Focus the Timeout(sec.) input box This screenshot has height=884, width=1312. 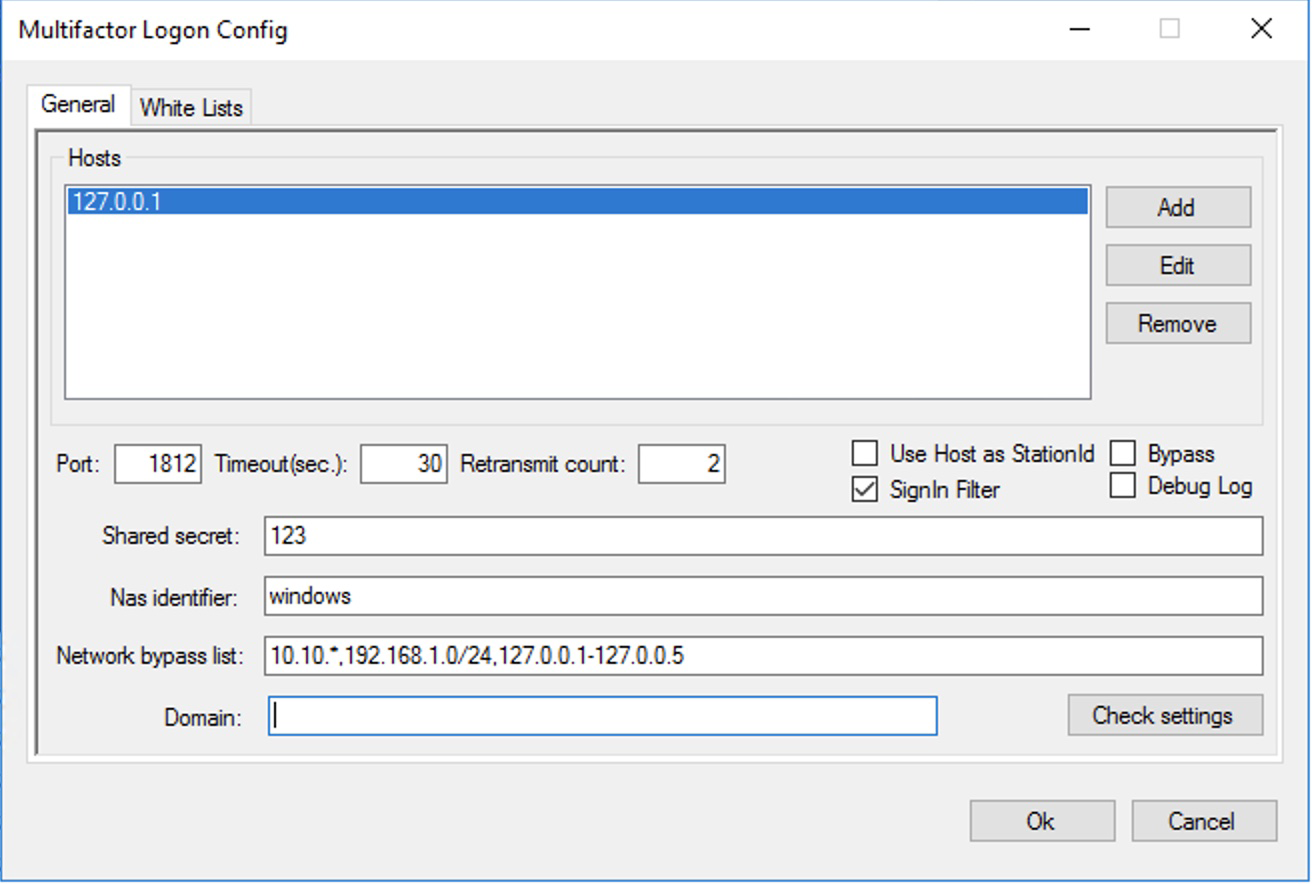coord(403,464)
